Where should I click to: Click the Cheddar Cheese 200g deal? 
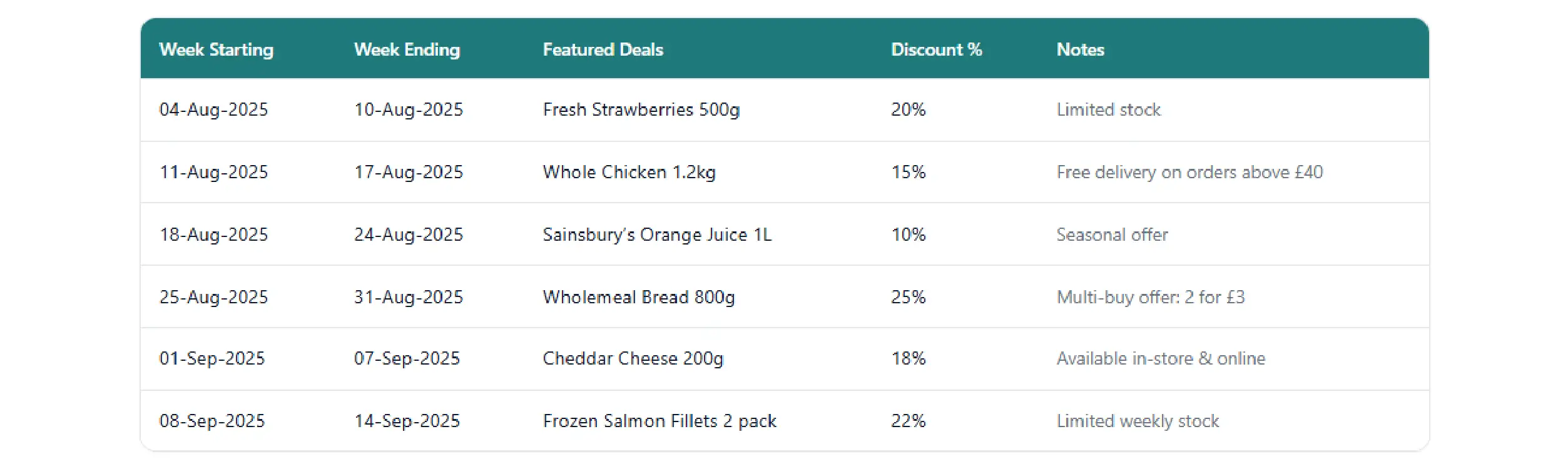633,358
